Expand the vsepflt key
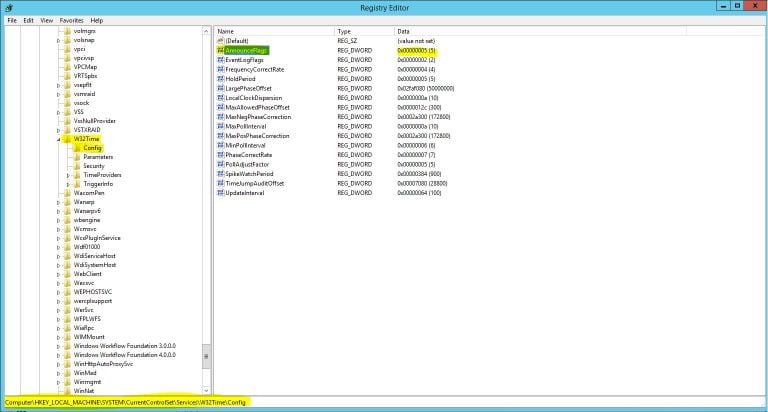The height and width of the screenshot is (412, 768). coord(59,85)
